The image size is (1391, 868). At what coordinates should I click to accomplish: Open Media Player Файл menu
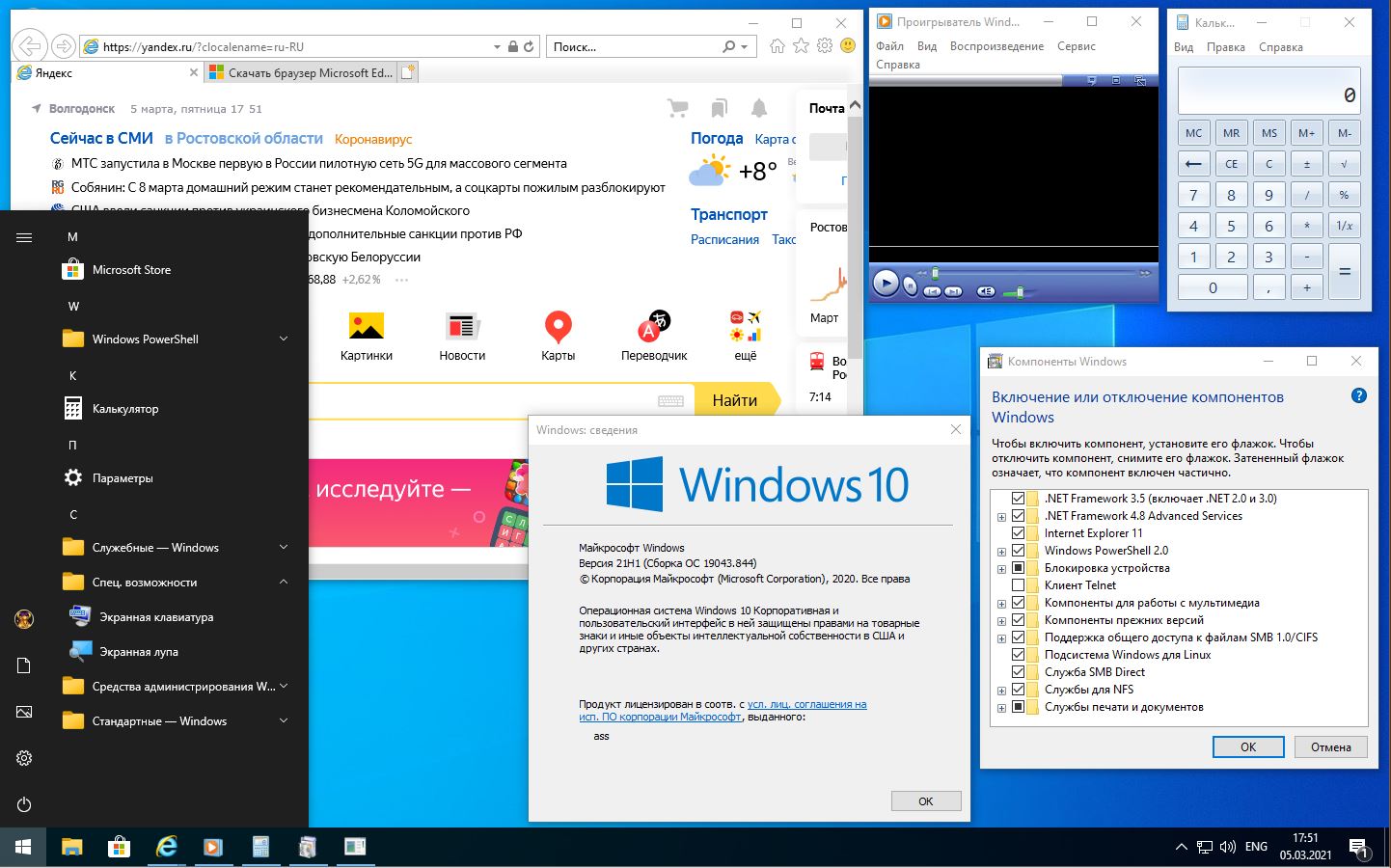pos(889,46)
